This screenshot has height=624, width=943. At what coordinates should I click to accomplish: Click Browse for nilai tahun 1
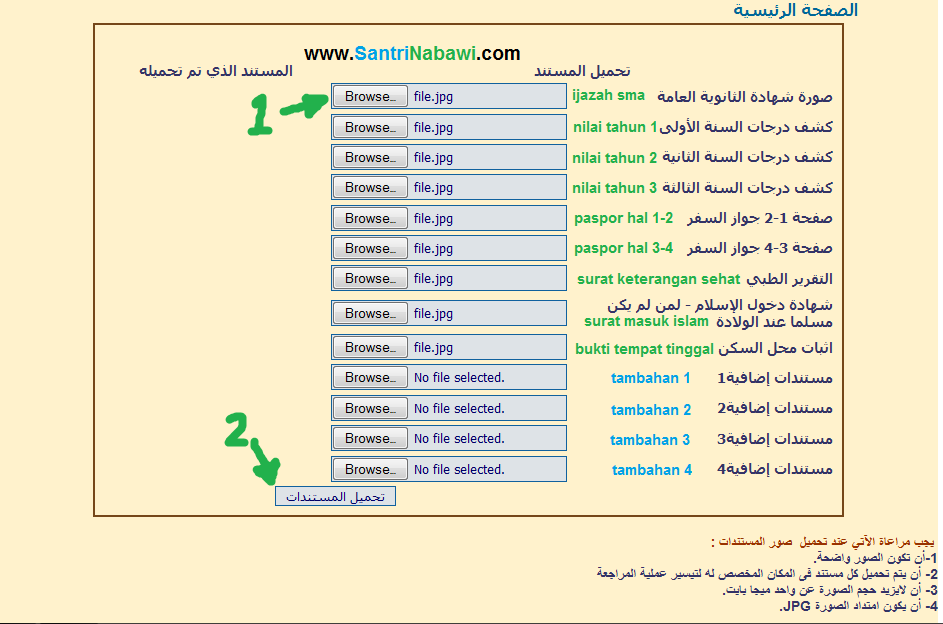[370, 127]
